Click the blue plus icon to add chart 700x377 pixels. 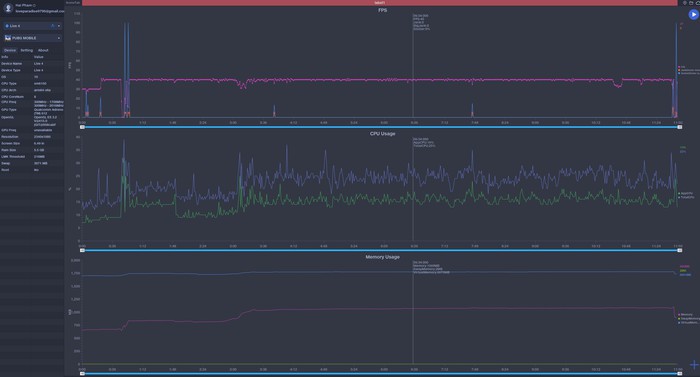coord(694,365)
